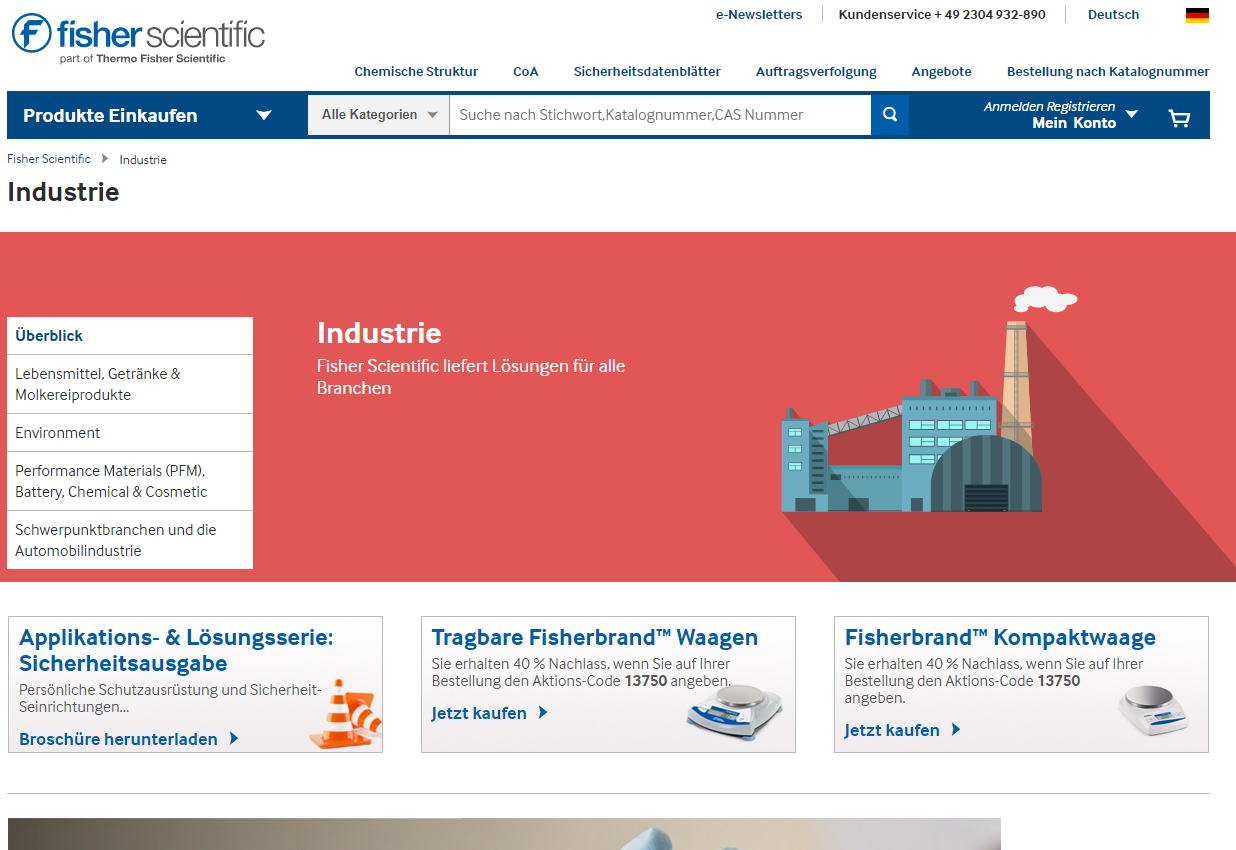Click the magnifying glass search button
Image resolution: width=1236 pixels, height=850 pixels.
tap(890, 115)
